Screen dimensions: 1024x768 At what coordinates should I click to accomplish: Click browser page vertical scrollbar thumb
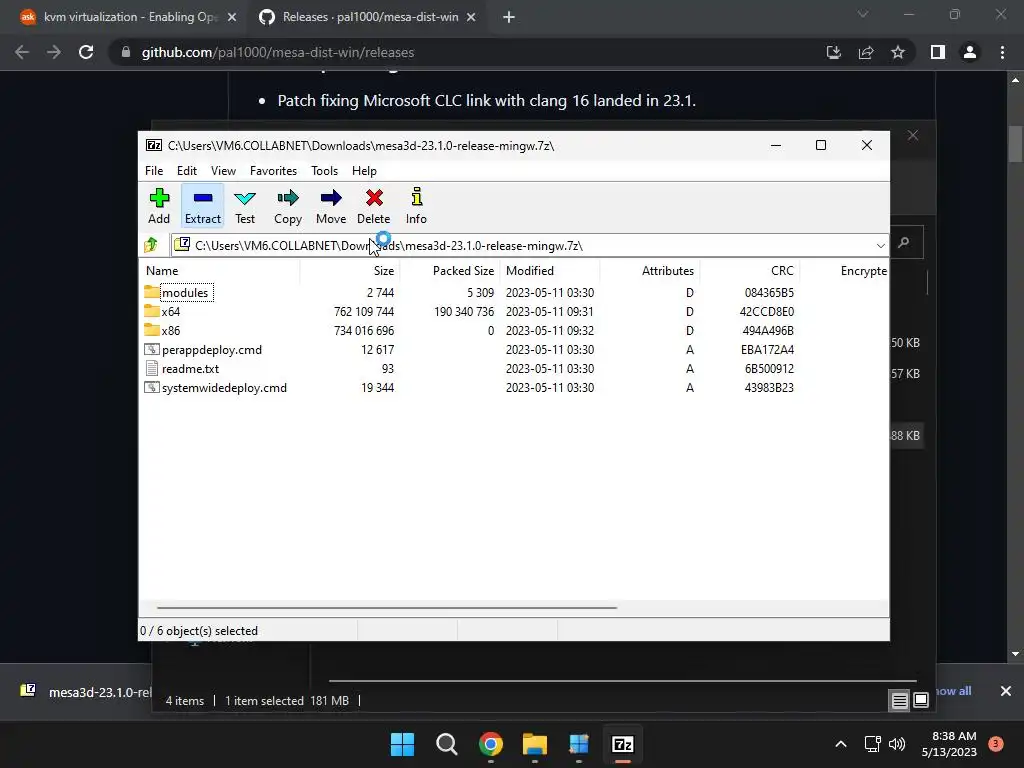coord(1015,144)
